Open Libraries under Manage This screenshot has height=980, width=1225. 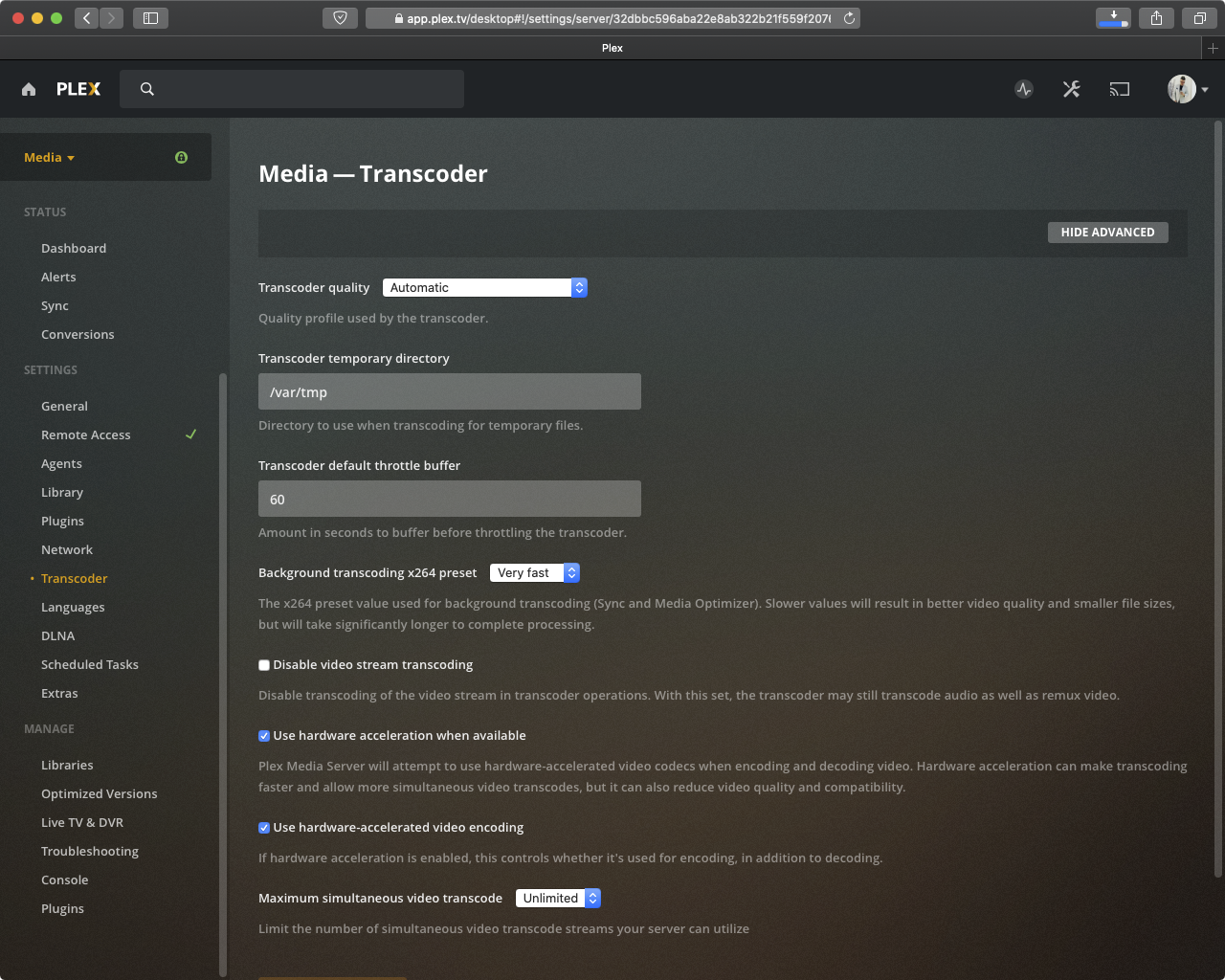(67, 765)
